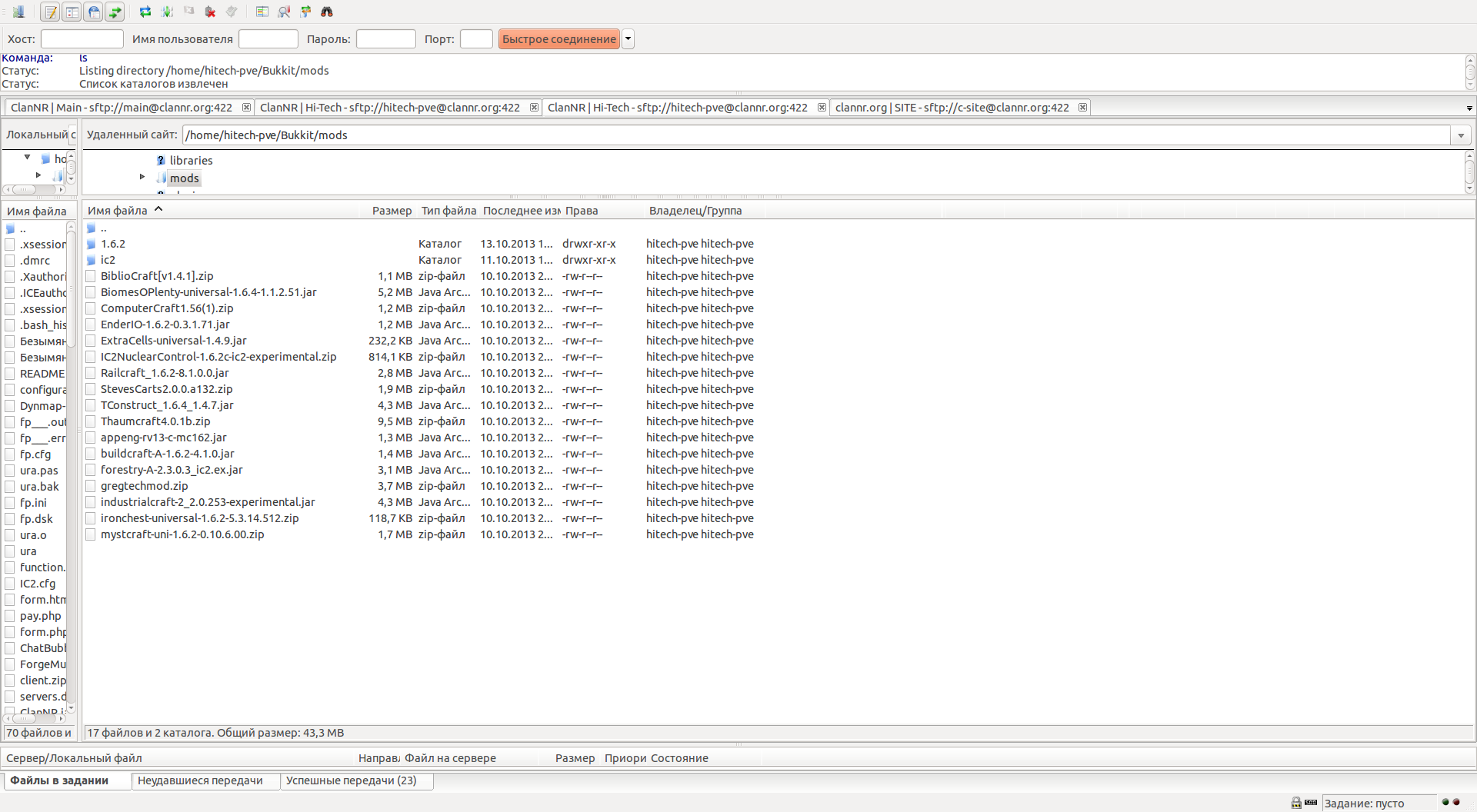Screen dimensions: 1477x812
Task: Click the encryption lock status icon
Action: (1296, 803)
